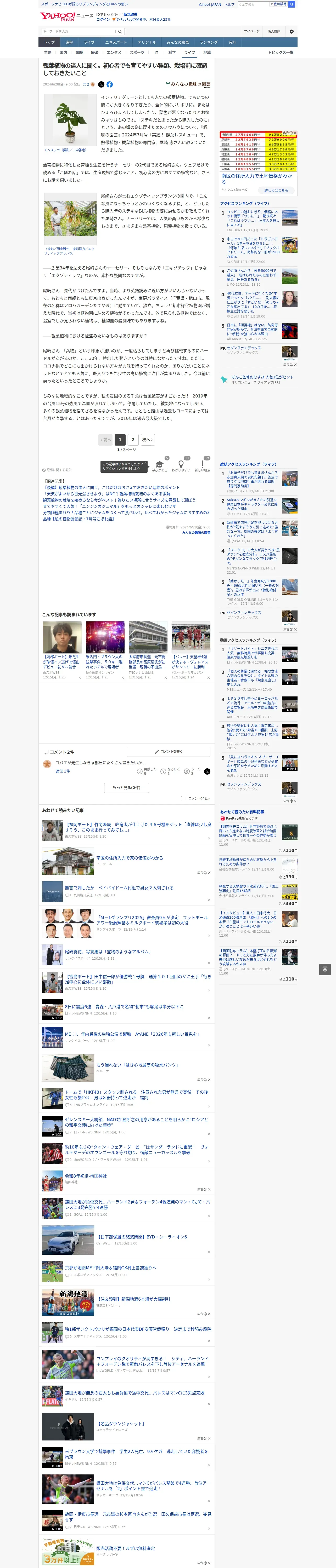Click the 共感した smiley reaction

[x=140, y=771]
